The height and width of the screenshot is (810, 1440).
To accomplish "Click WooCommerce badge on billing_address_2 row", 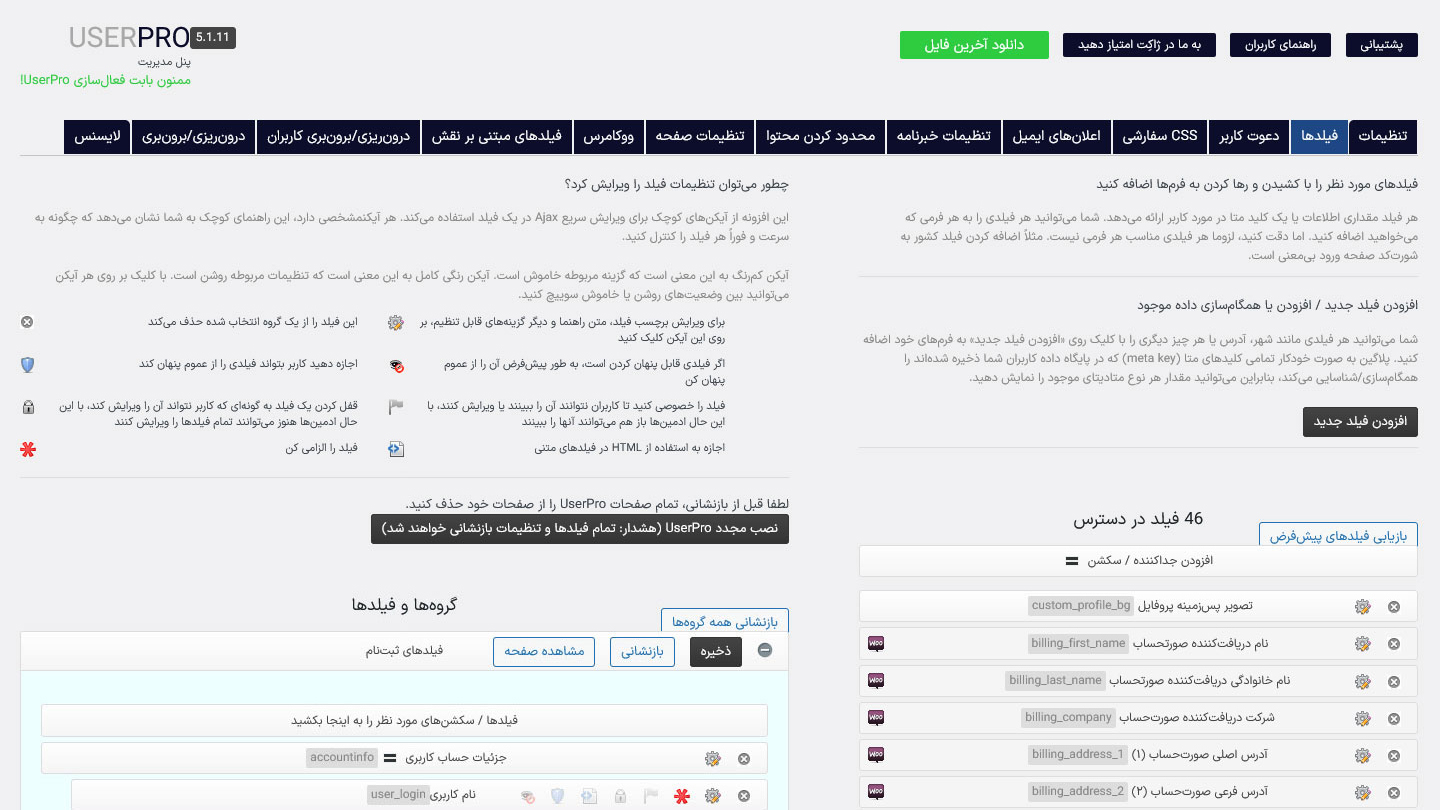I will coord(876,791).
